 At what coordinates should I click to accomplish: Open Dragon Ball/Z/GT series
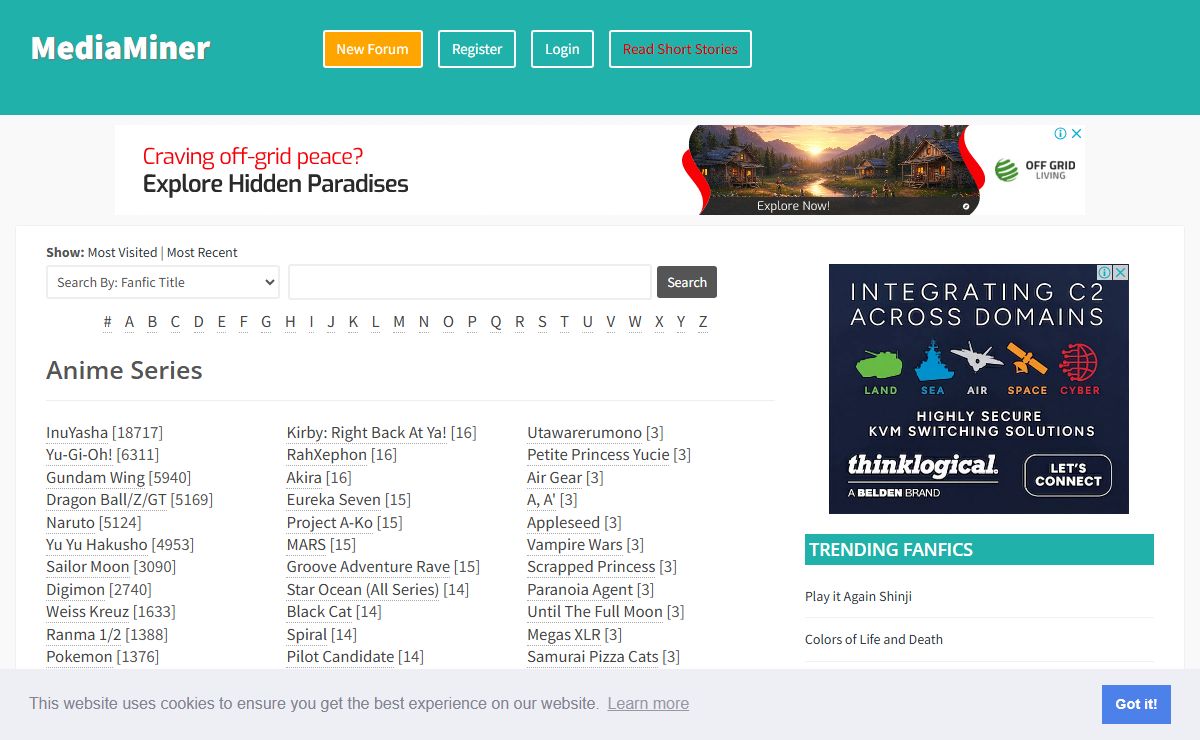coord(106,500)
